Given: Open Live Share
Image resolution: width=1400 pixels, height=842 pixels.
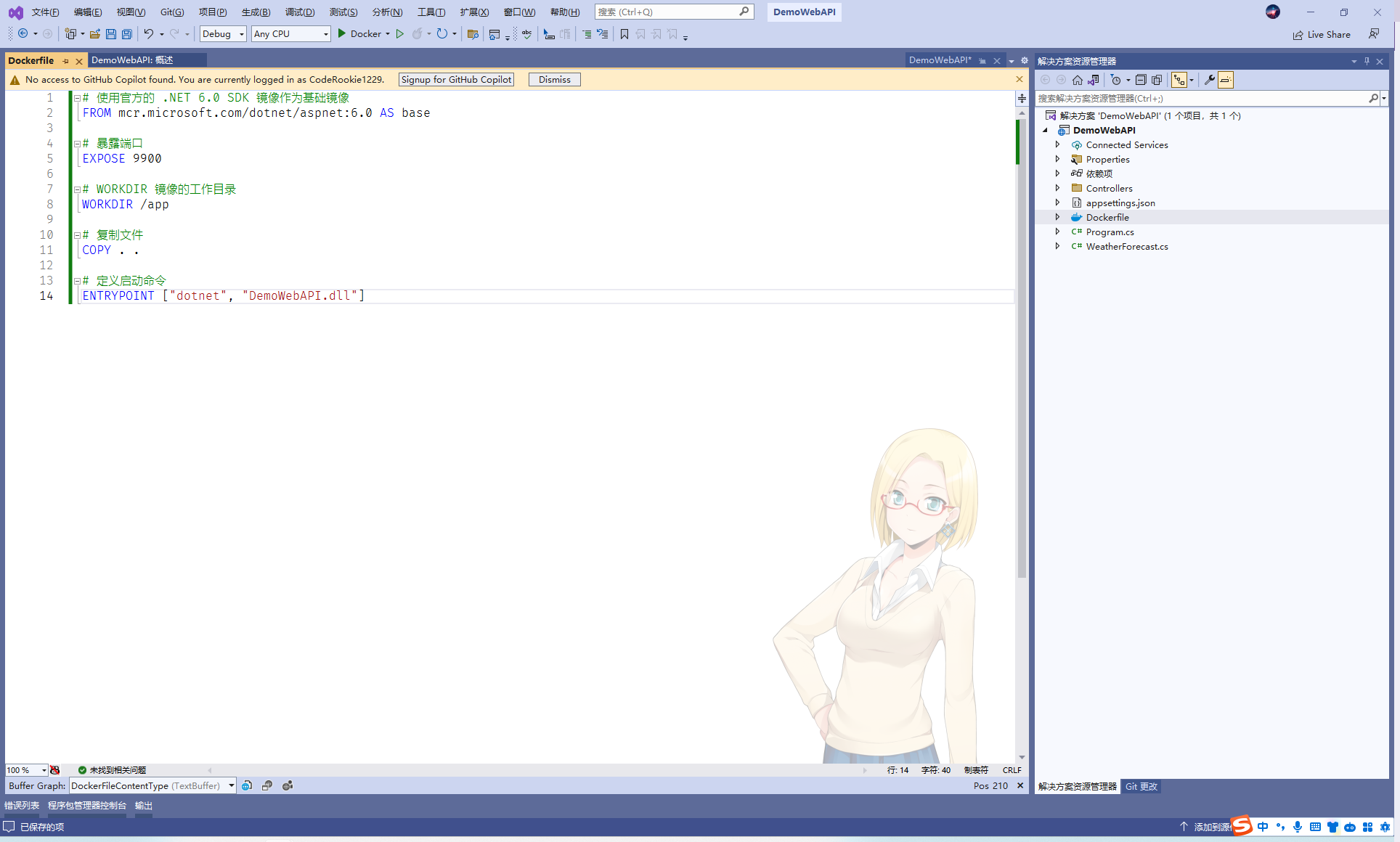Looking at the screenshot, I should pos(1322,35).
